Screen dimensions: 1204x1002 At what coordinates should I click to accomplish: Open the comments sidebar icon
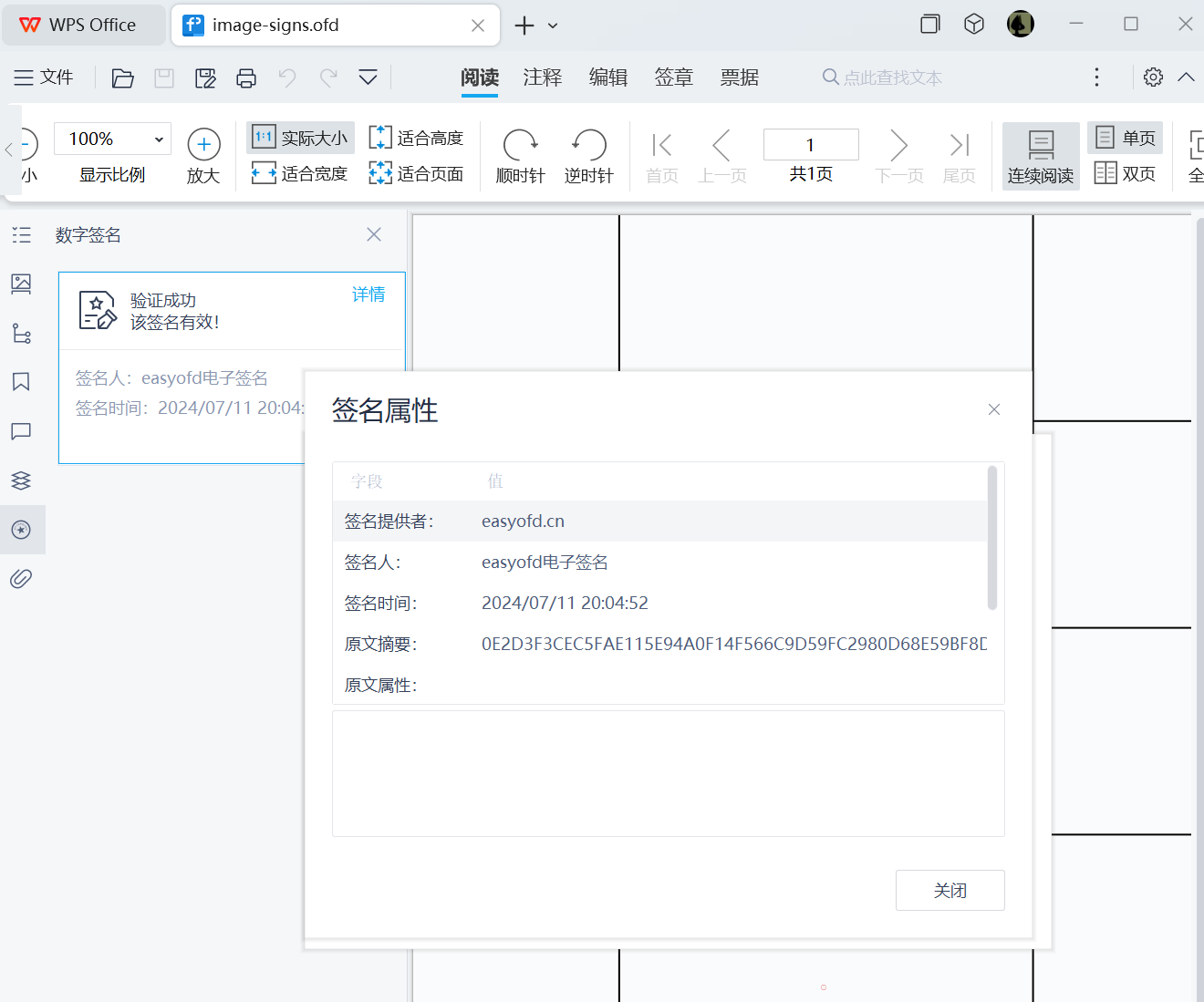click(22, 431)
